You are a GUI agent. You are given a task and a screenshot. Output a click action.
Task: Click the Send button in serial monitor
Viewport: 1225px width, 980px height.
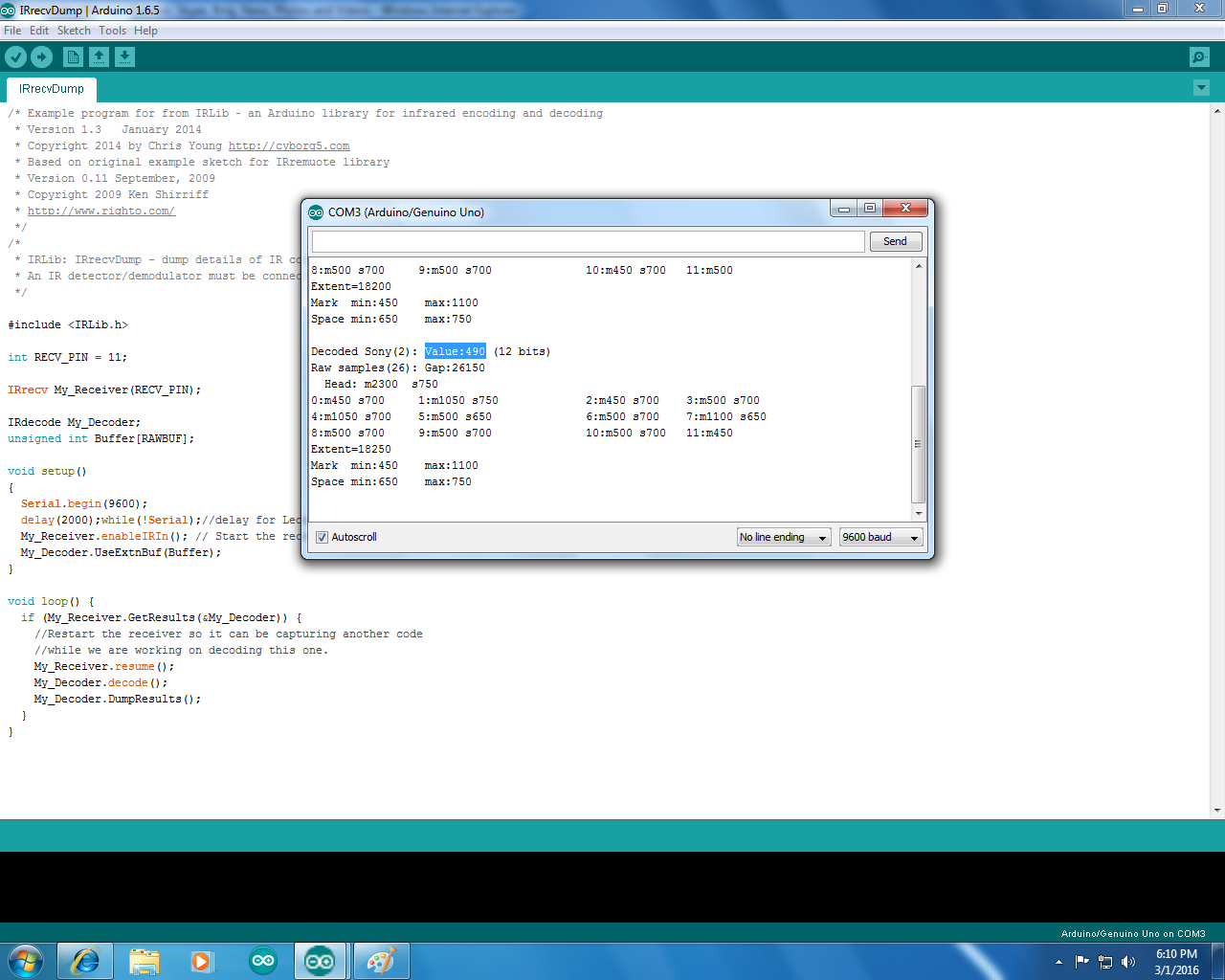(896, 241)
